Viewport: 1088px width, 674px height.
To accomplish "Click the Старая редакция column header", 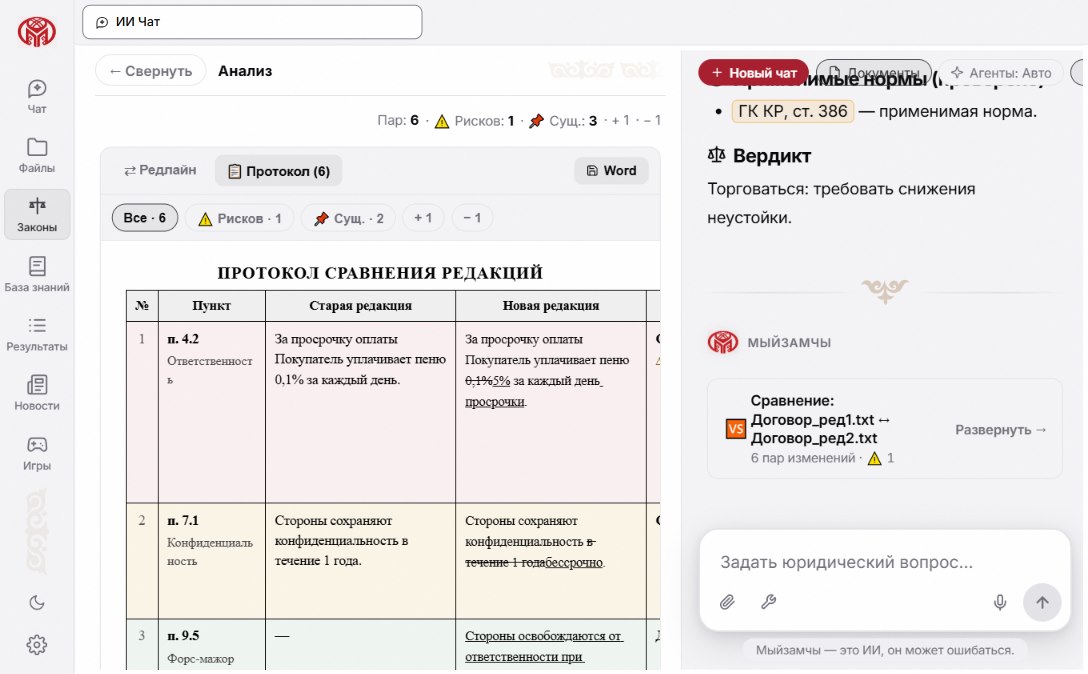I will coord(360,305).
